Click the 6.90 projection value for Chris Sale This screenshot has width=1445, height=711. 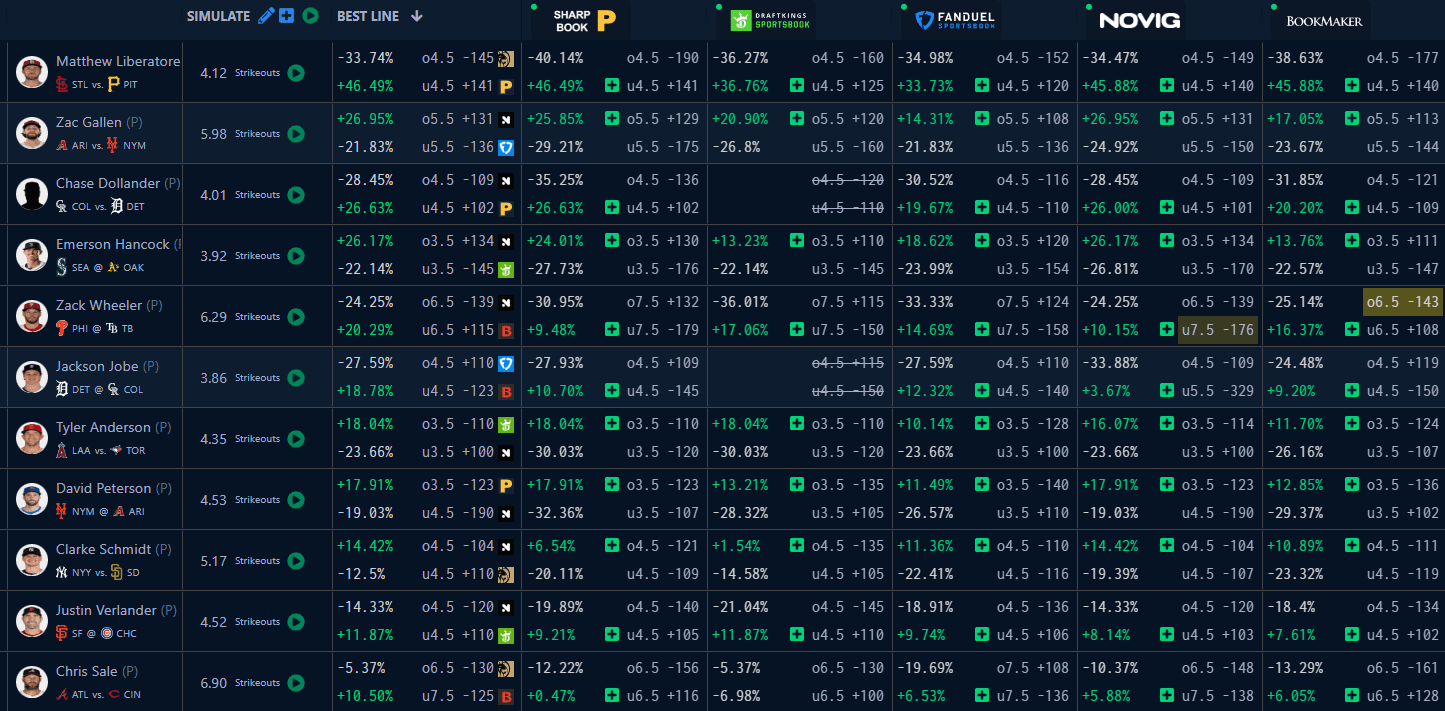click(214, 683)
